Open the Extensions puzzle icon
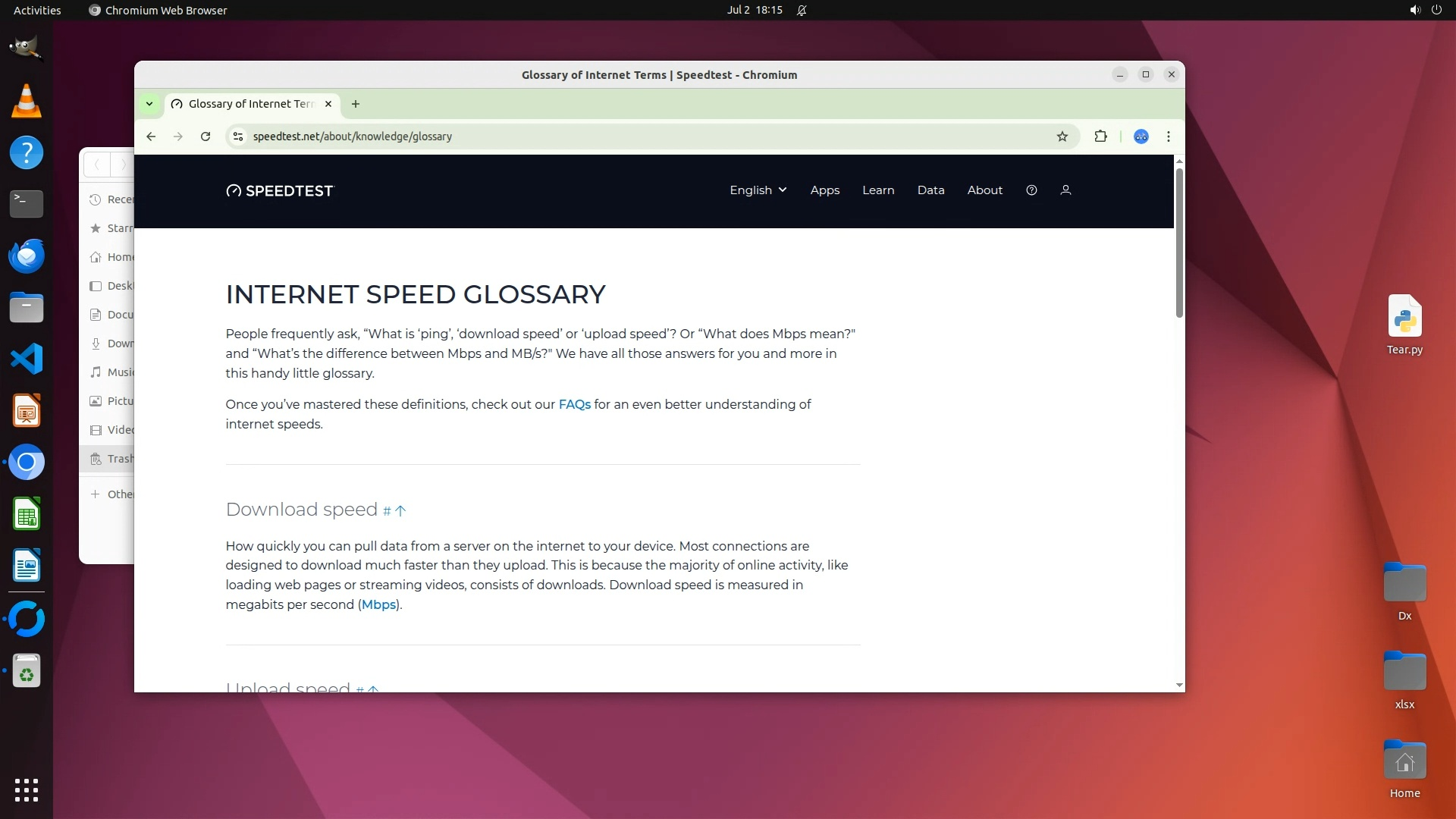The image size is (1456, 819). [x=1100, y=136]
